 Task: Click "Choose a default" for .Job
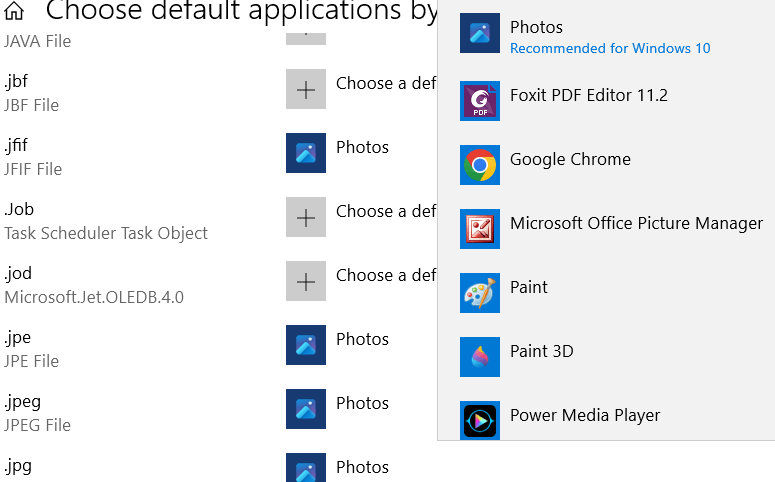point(386,211)
